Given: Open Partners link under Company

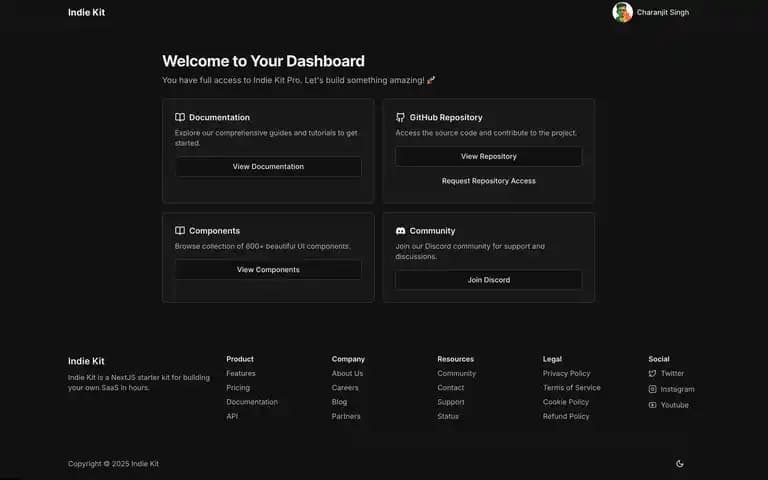Looking at the screenshot, I should pos(346,416).
